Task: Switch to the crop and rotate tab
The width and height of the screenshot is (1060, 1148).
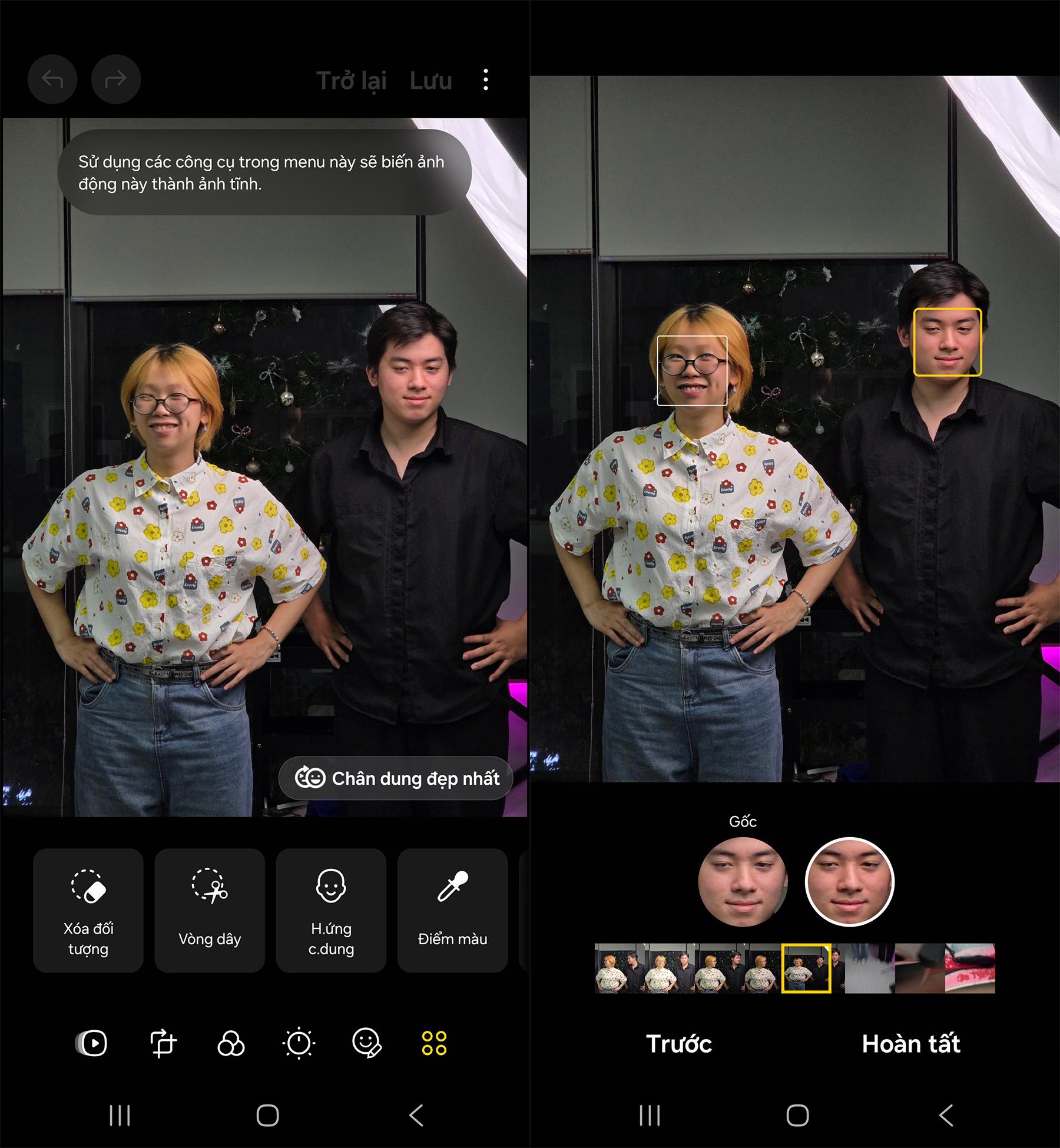Action: (163, 1043)
